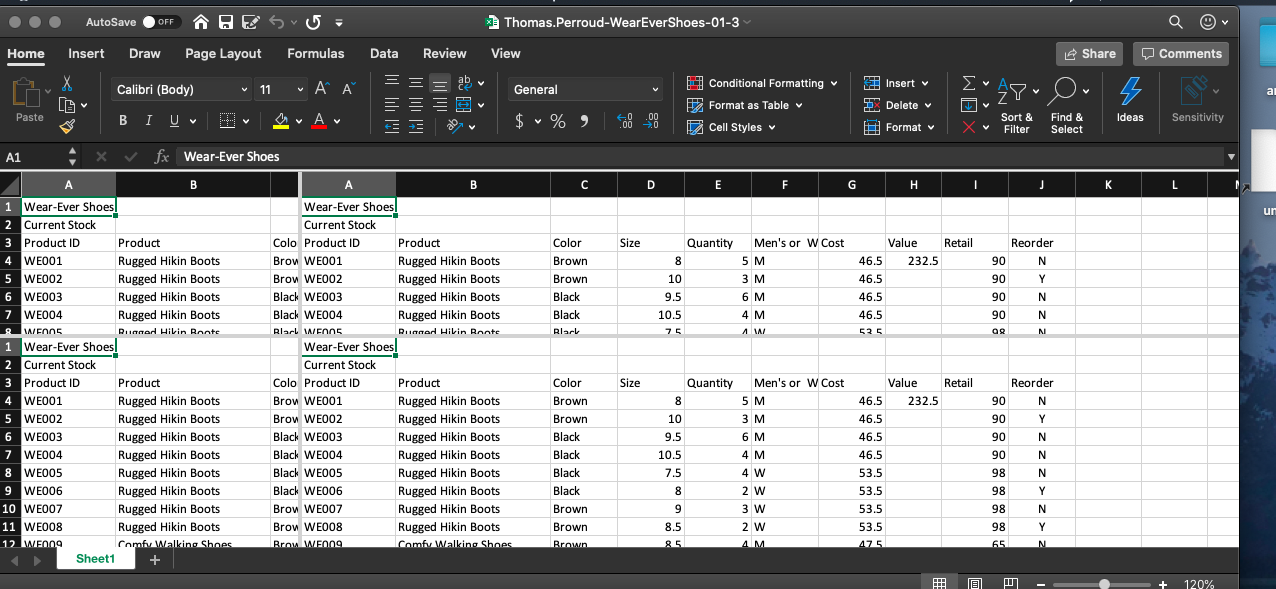Click the Paste clipboard icon

(29, 94)
